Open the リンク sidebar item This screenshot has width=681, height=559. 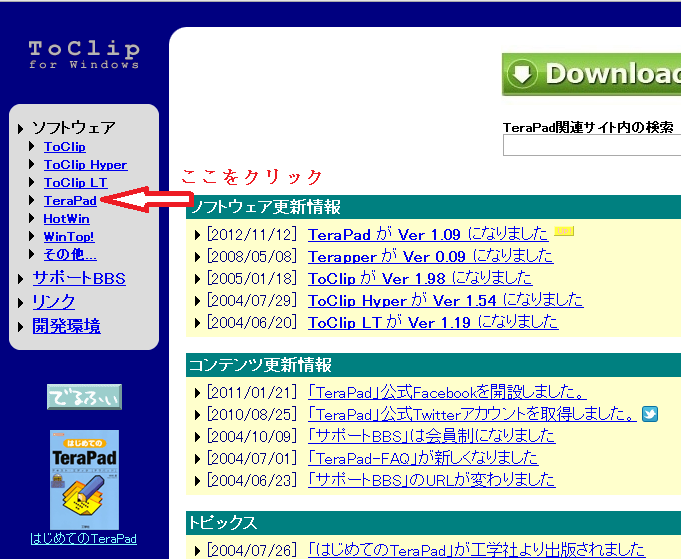(x=54, y=302)
